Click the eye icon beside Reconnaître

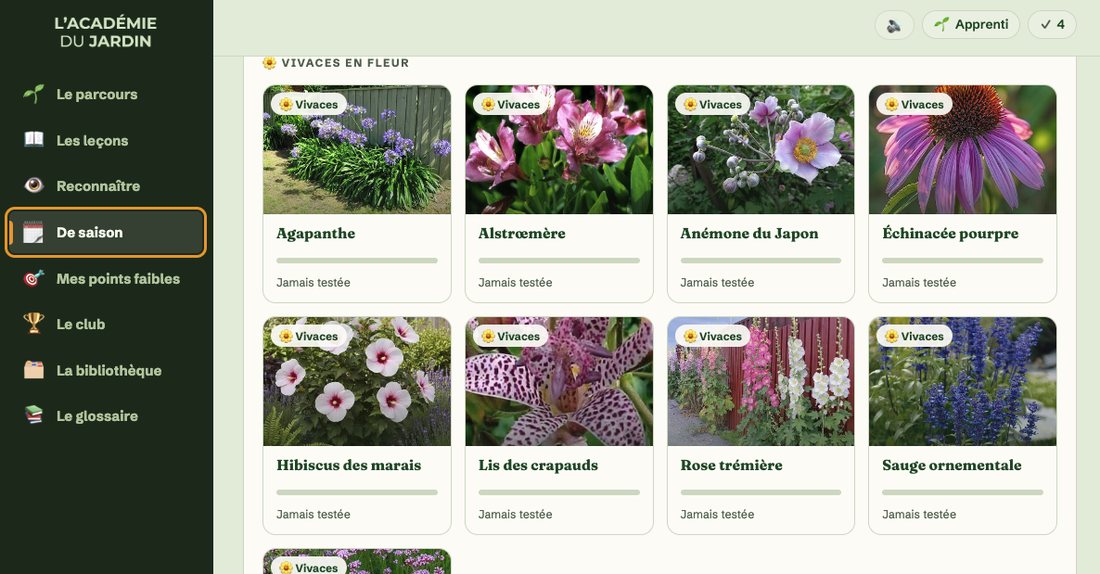tap(34, 186)
